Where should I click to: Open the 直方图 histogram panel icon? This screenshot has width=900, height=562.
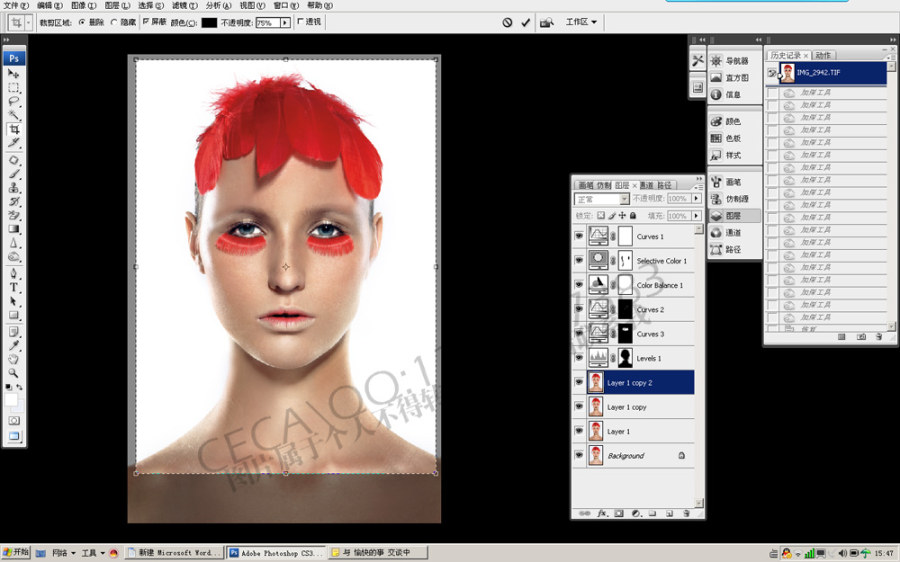pos(716,77)
